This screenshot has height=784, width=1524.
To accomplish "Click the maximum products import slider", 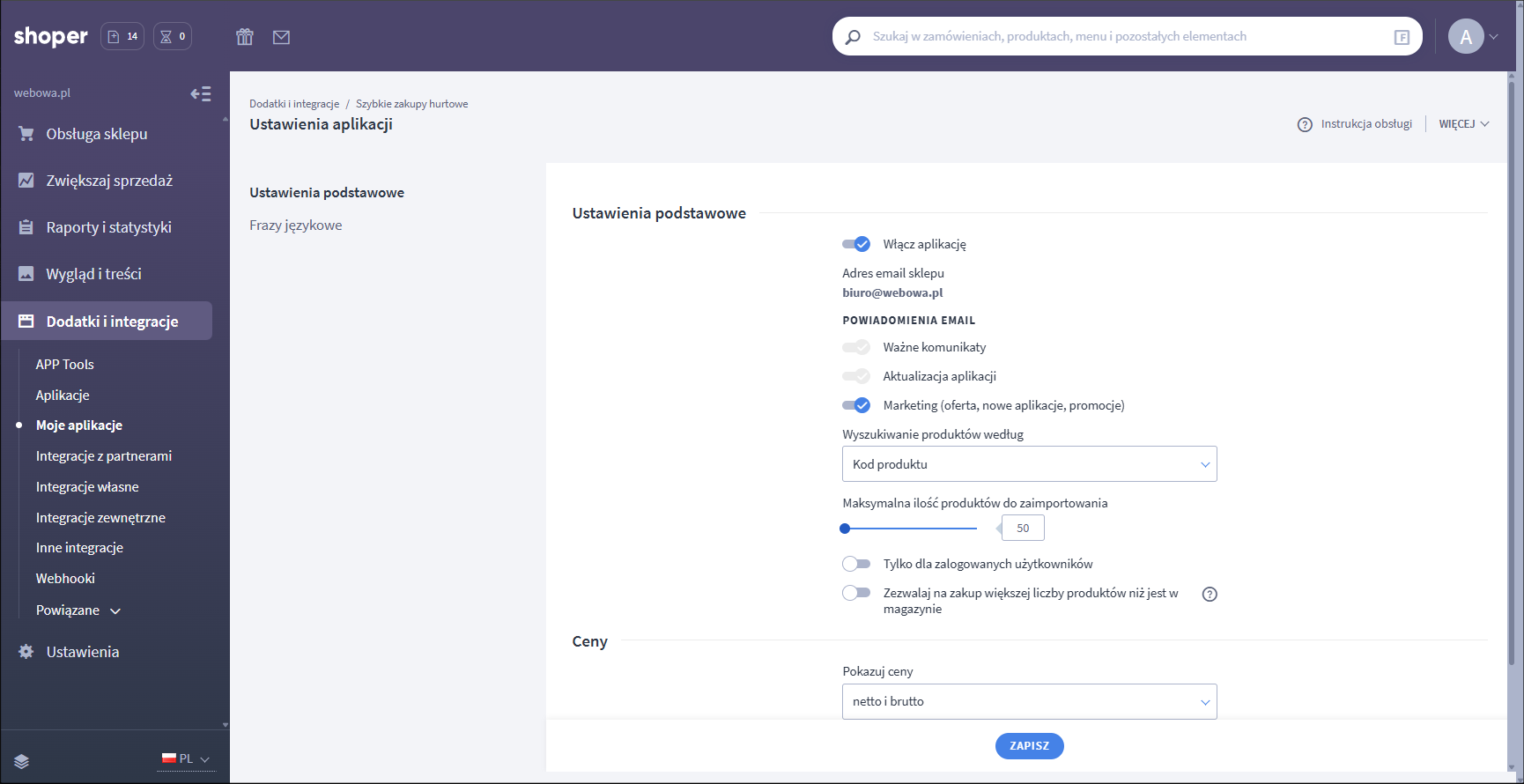I will [909, 529].
